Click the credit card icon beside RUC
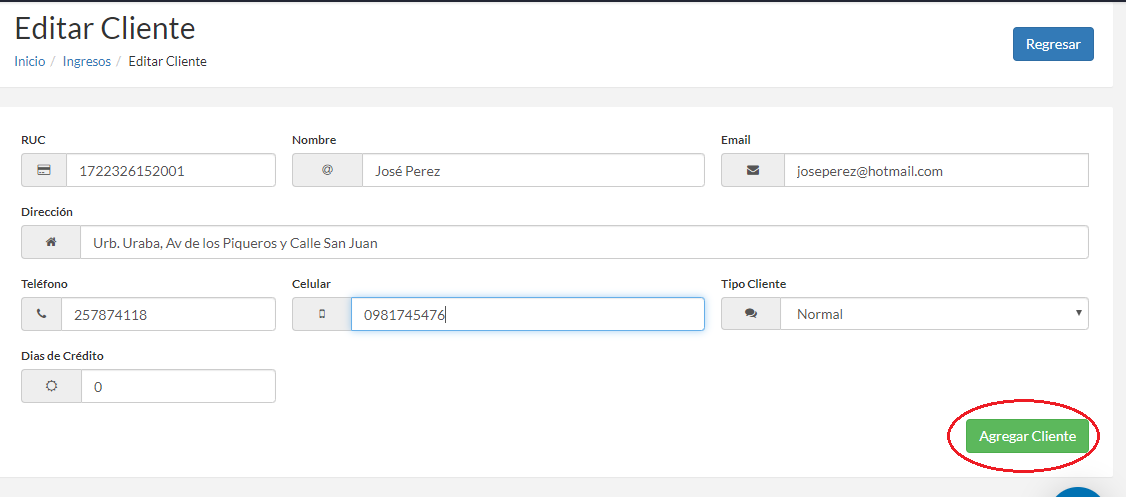This screenshot has width=1126, height=497. (x=44, y=170)
